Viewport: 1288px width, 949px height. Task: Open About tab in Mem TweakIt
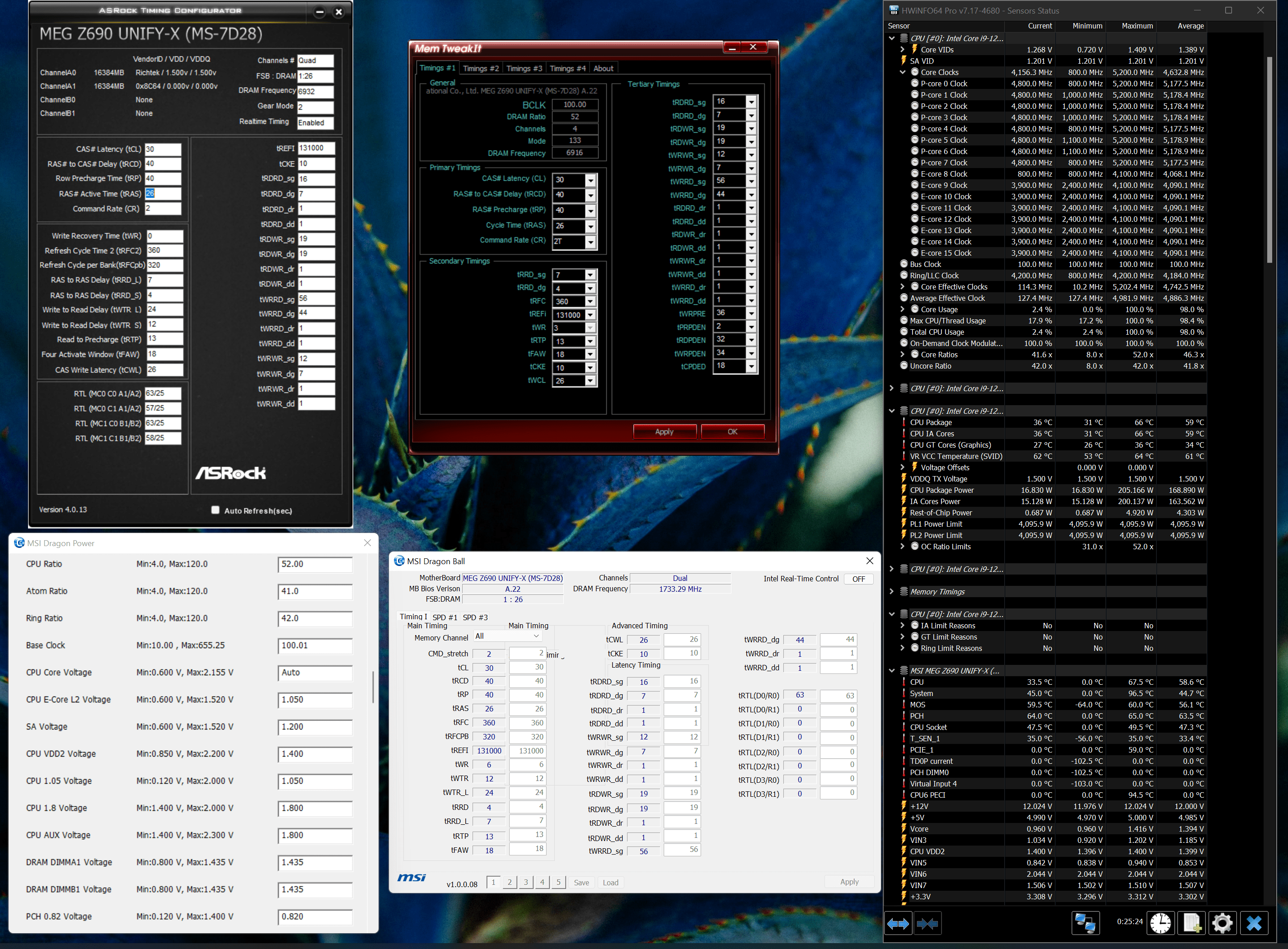pos(603,68)
